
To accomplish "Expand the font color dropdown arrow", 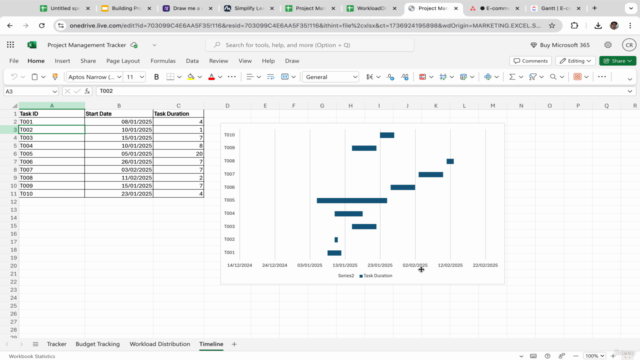I will (x=220, y=77).
